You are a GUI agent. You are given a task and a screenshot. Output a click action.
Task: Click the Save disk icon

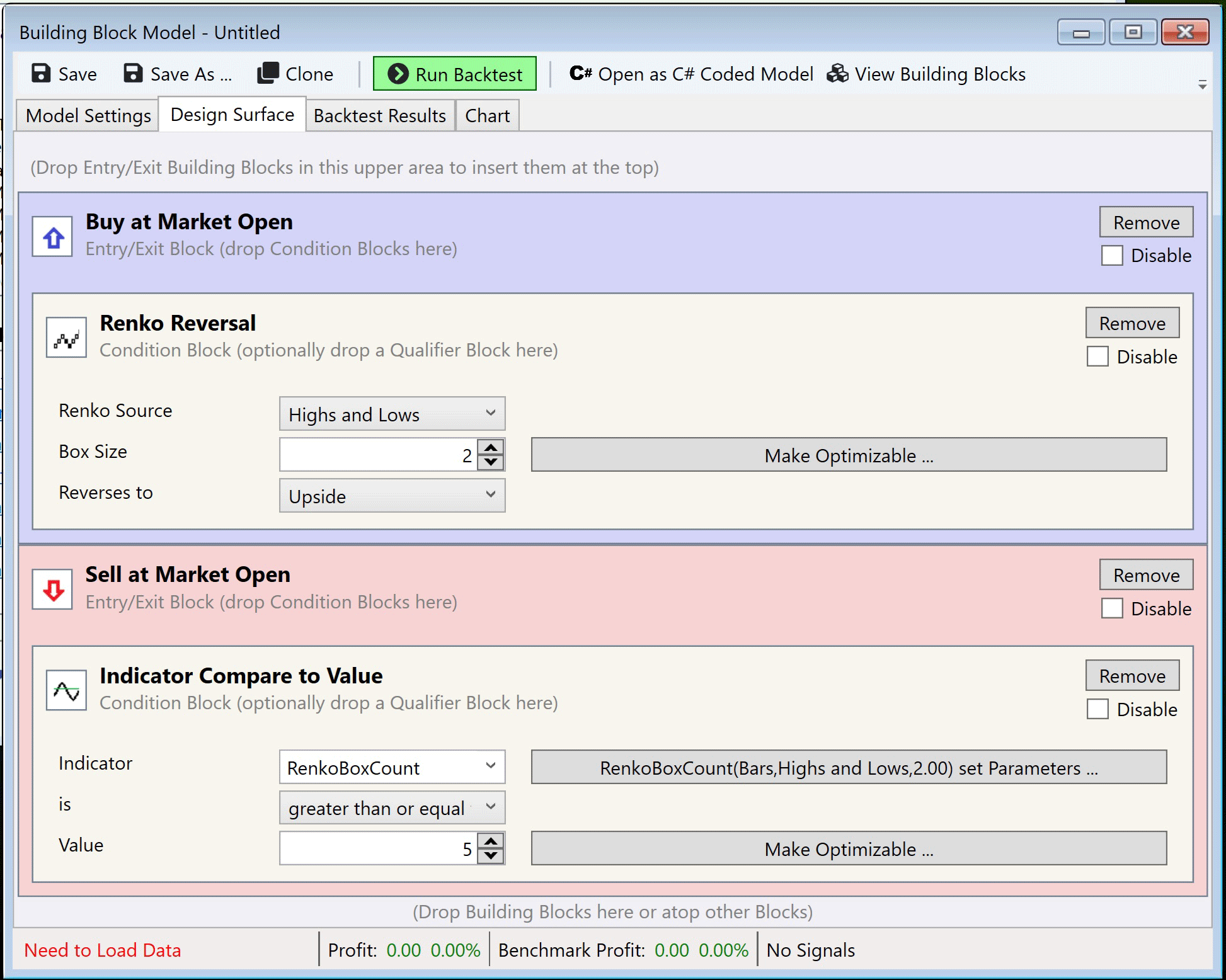coord(41,74)
